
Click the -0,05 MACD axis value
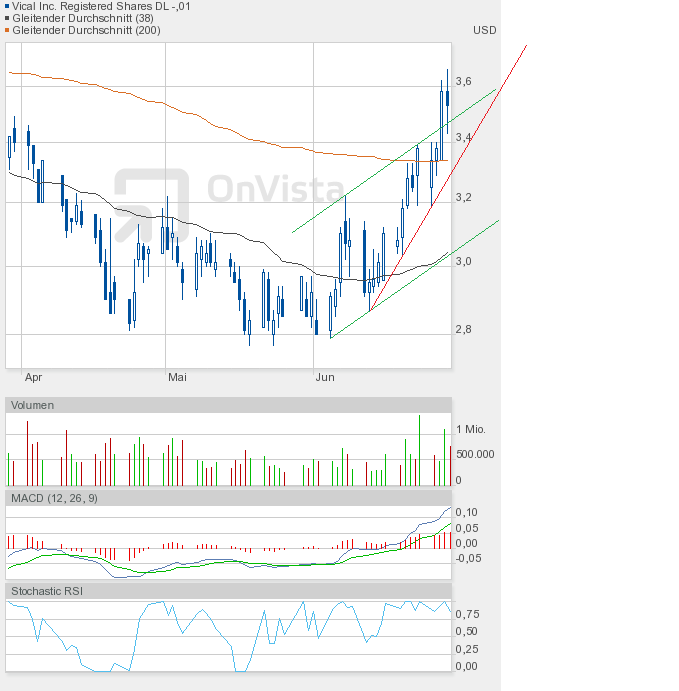468,558
